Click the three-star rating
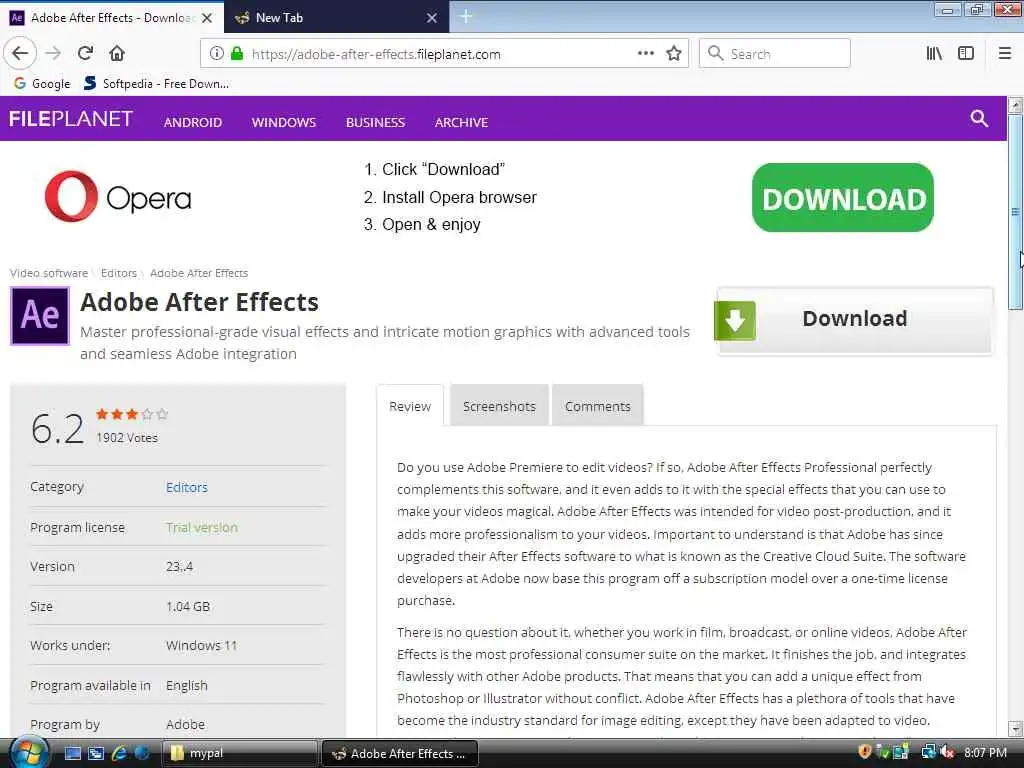 (132, 414)
